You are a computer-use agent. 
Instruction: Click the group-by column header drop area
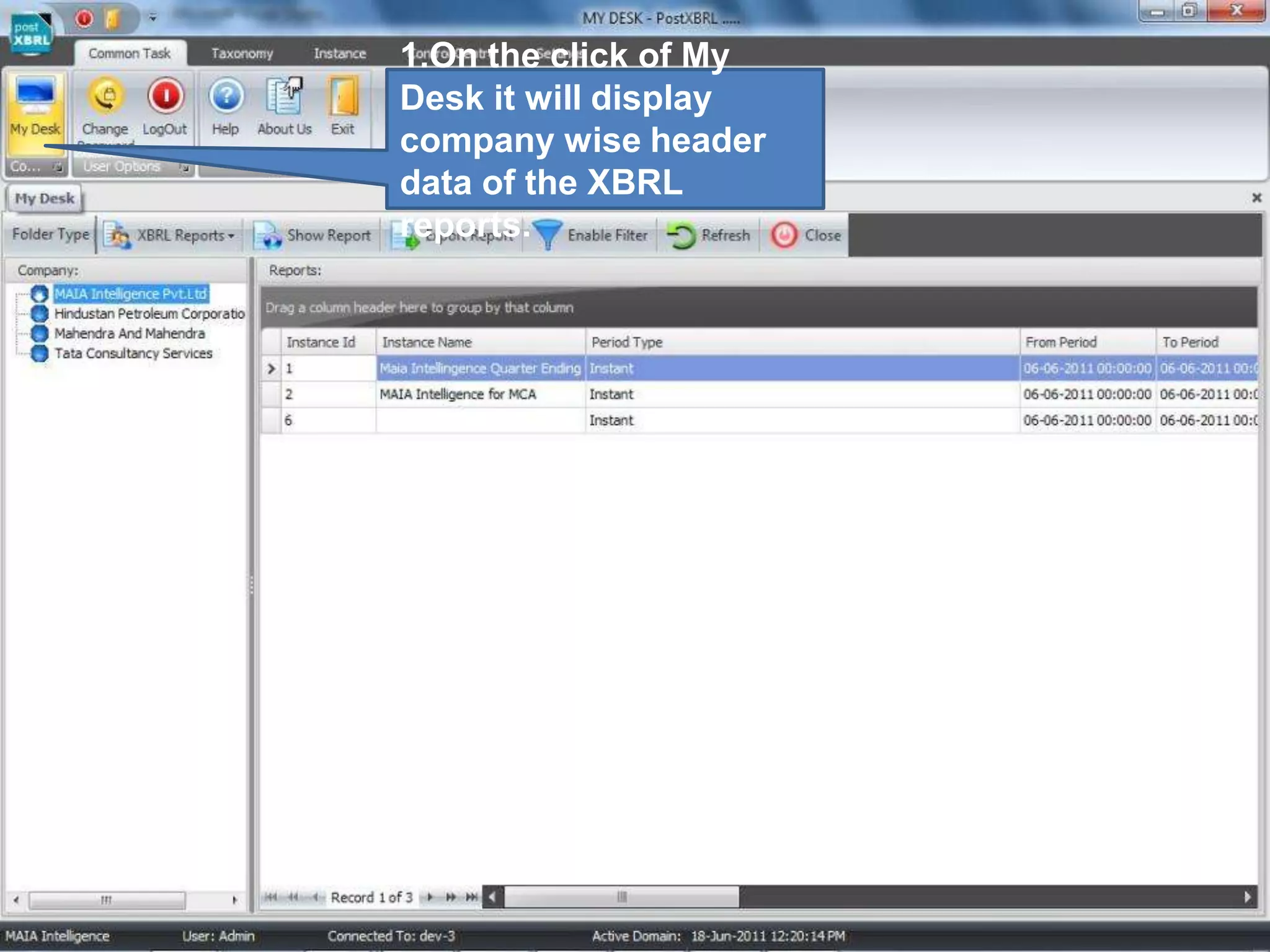[x=759, y=307]
